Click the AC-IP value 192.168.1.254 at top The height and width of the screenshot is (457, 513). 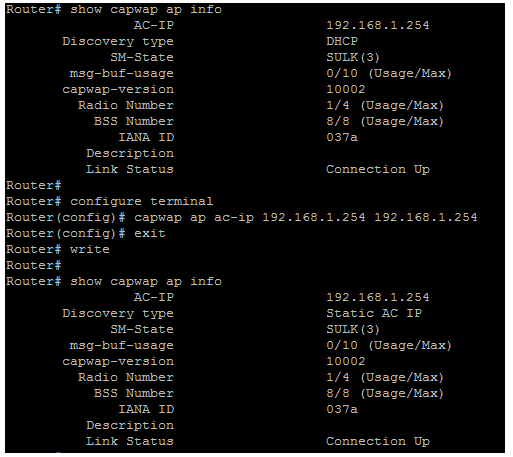coord(378,25)
